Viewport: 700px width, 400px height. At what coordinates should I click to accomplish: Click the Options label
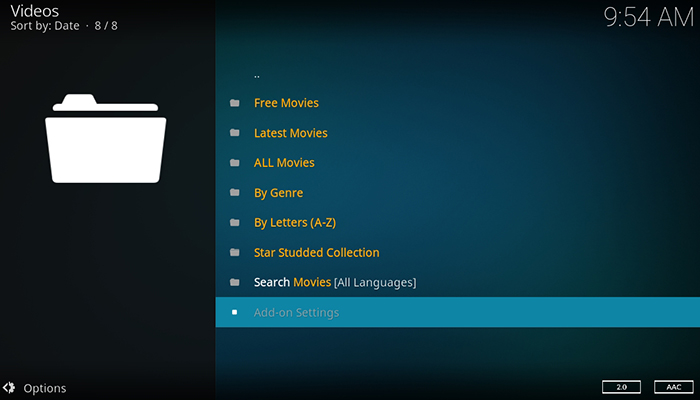pyautogui.click(x=45, y=388)
